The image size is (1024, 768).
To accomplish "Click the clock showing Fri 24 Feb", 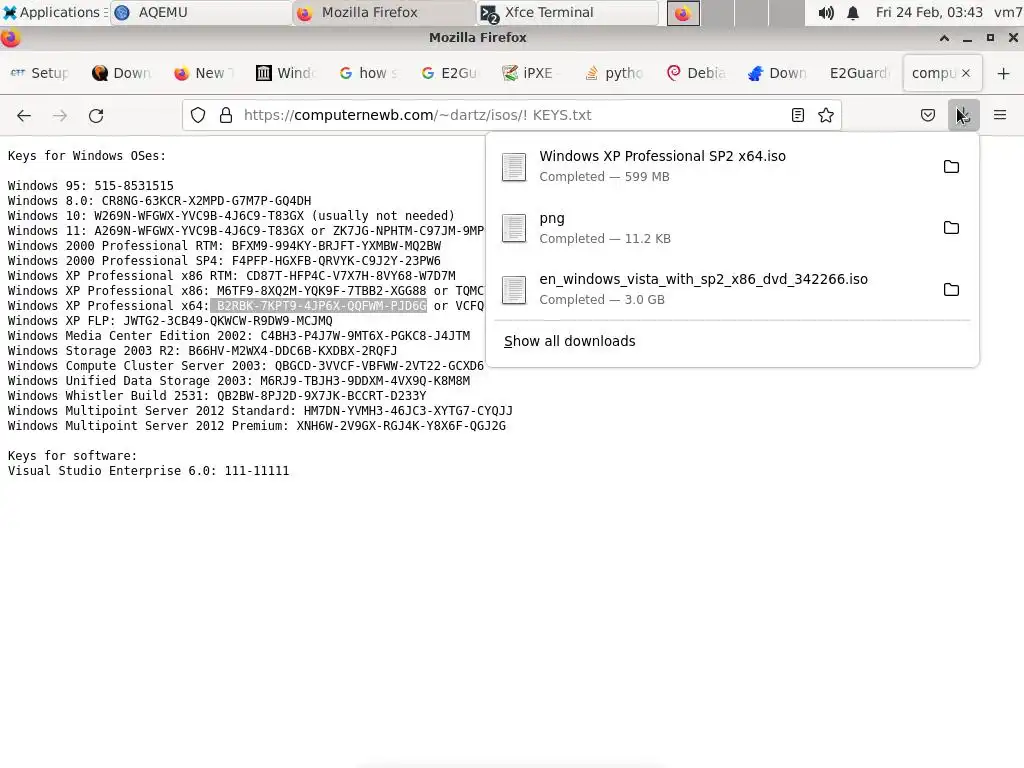I will [929, 12].
